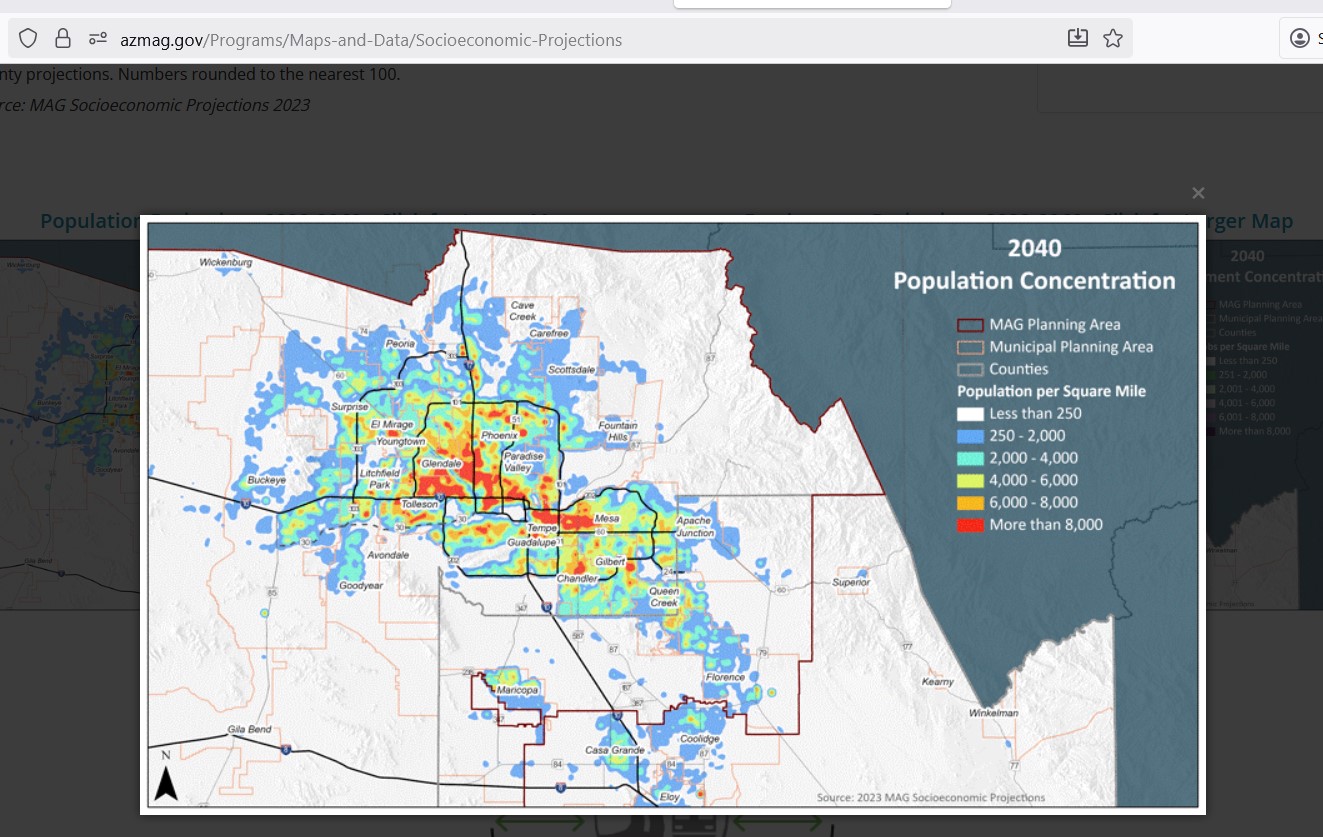Click the MAG Planning Area legend symbol

click(970, 325)
